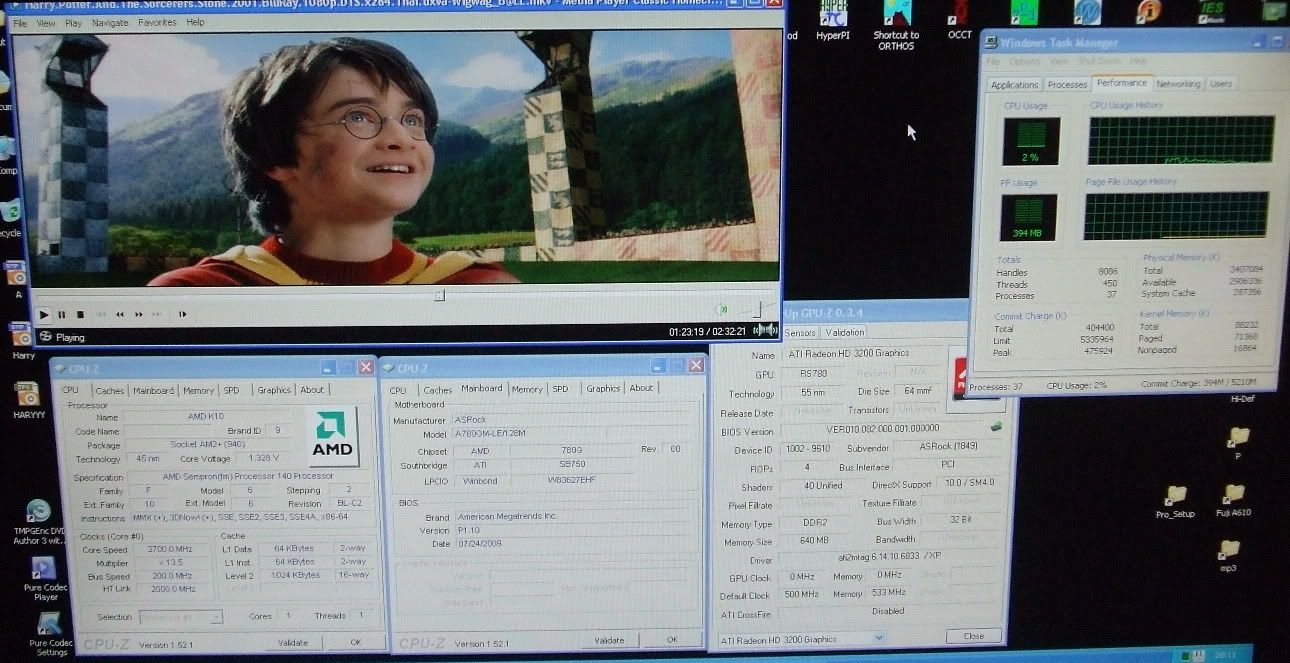Click the rewind button in Media Player Classic
This screenshot has height=663, width=1290.
120,314
